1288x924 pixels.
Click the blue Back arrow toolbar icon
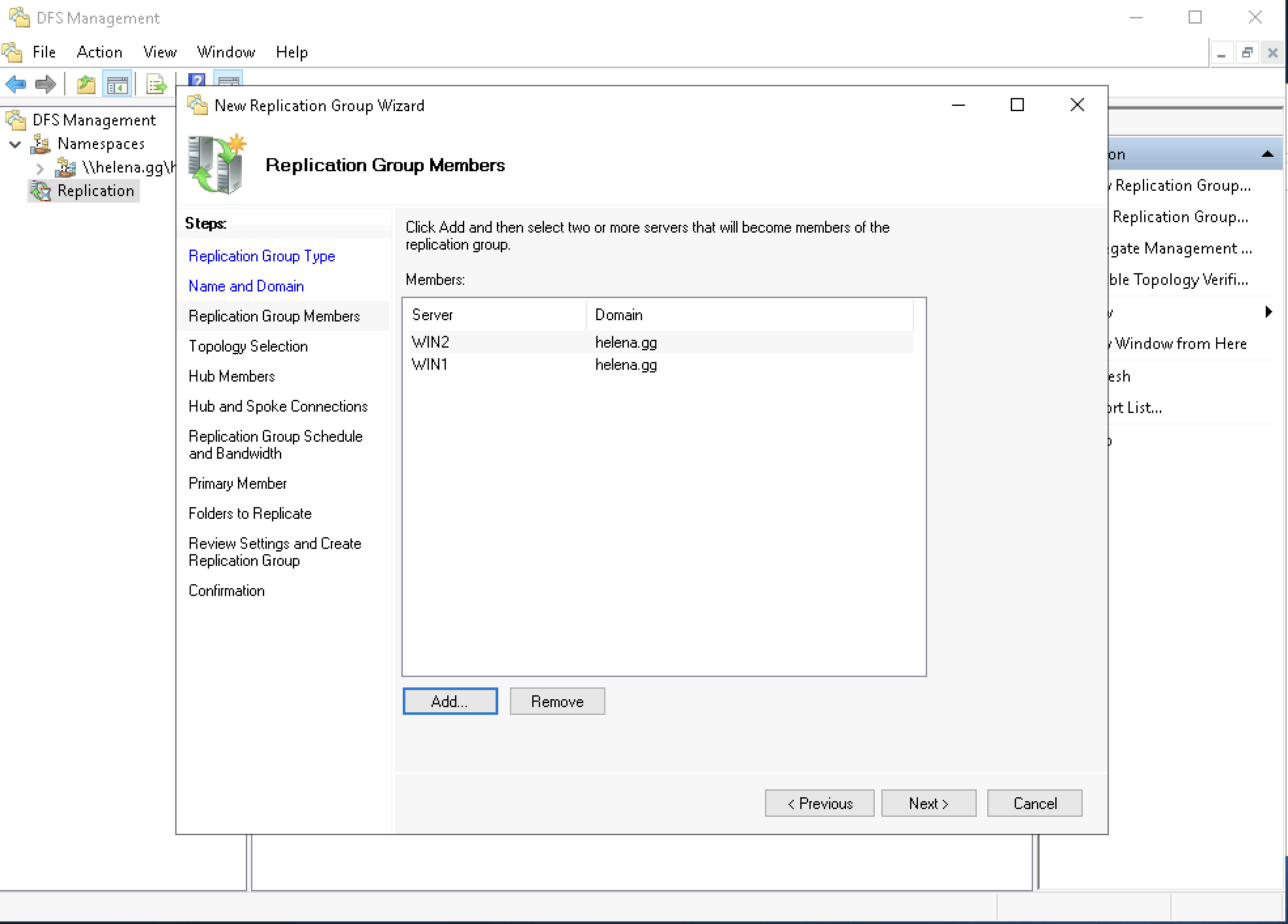(16, 84)
